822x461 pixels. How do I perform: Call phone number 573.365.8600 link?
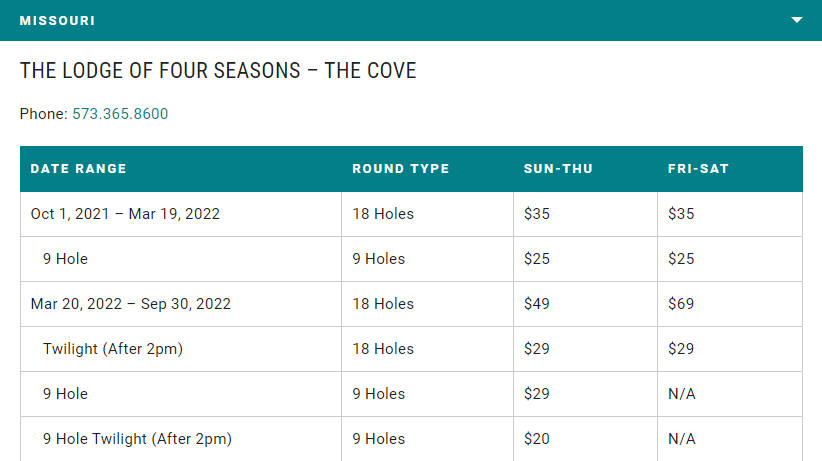(120, 114)
